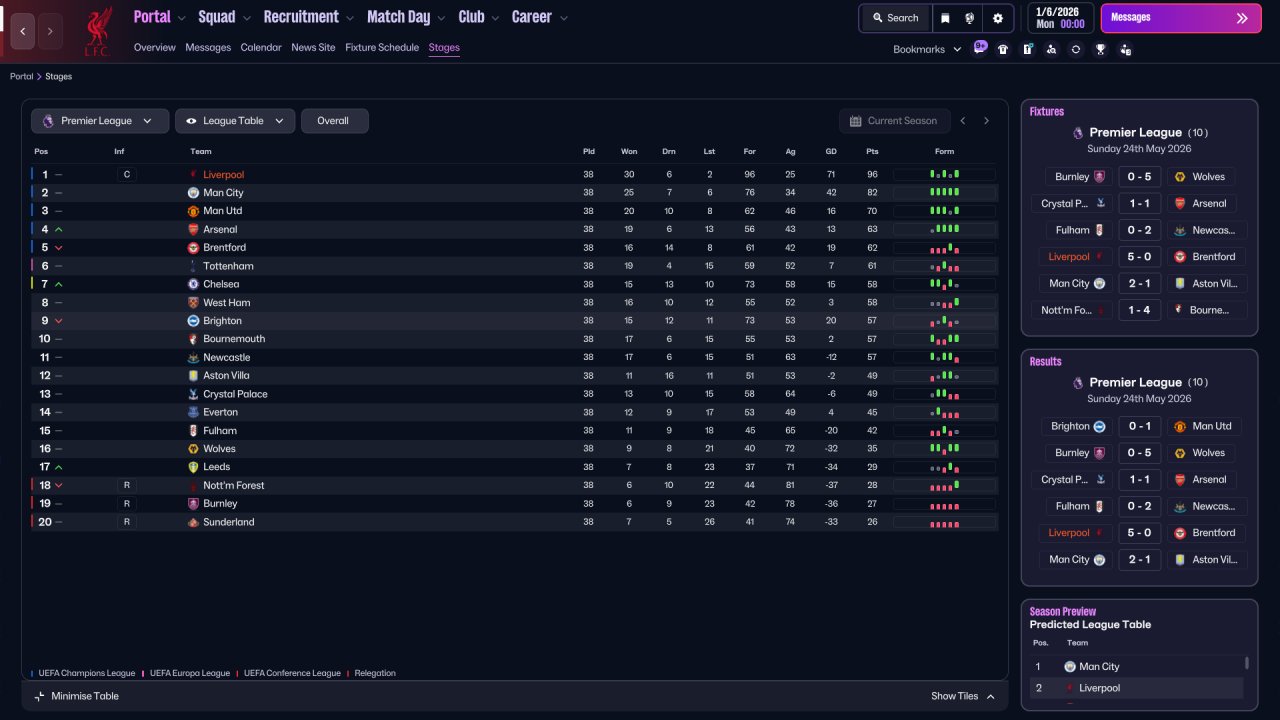Viewport: 1280px width, 720px height.
Task: Click Premier League logo in Fixtures panel
Action: [x=1078, y=132]
